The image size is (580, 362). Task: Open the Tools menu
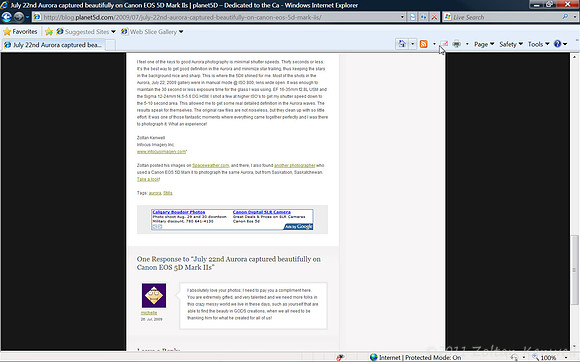click(x=538, y=44)
